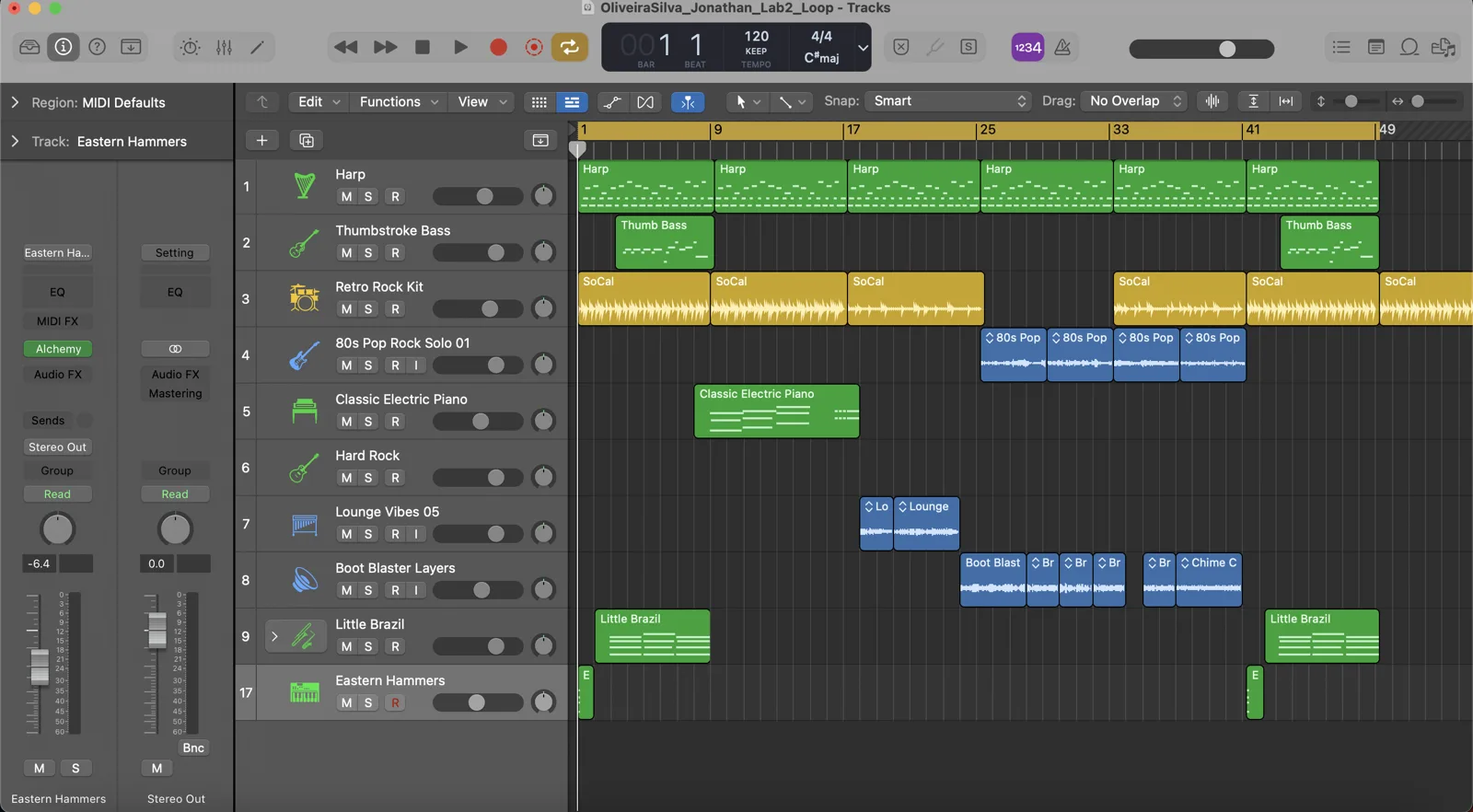Image resolution: width=1473 pixels, height=812 pixels.
Task: Open the Media Browsers
Action: [1444, 47]
